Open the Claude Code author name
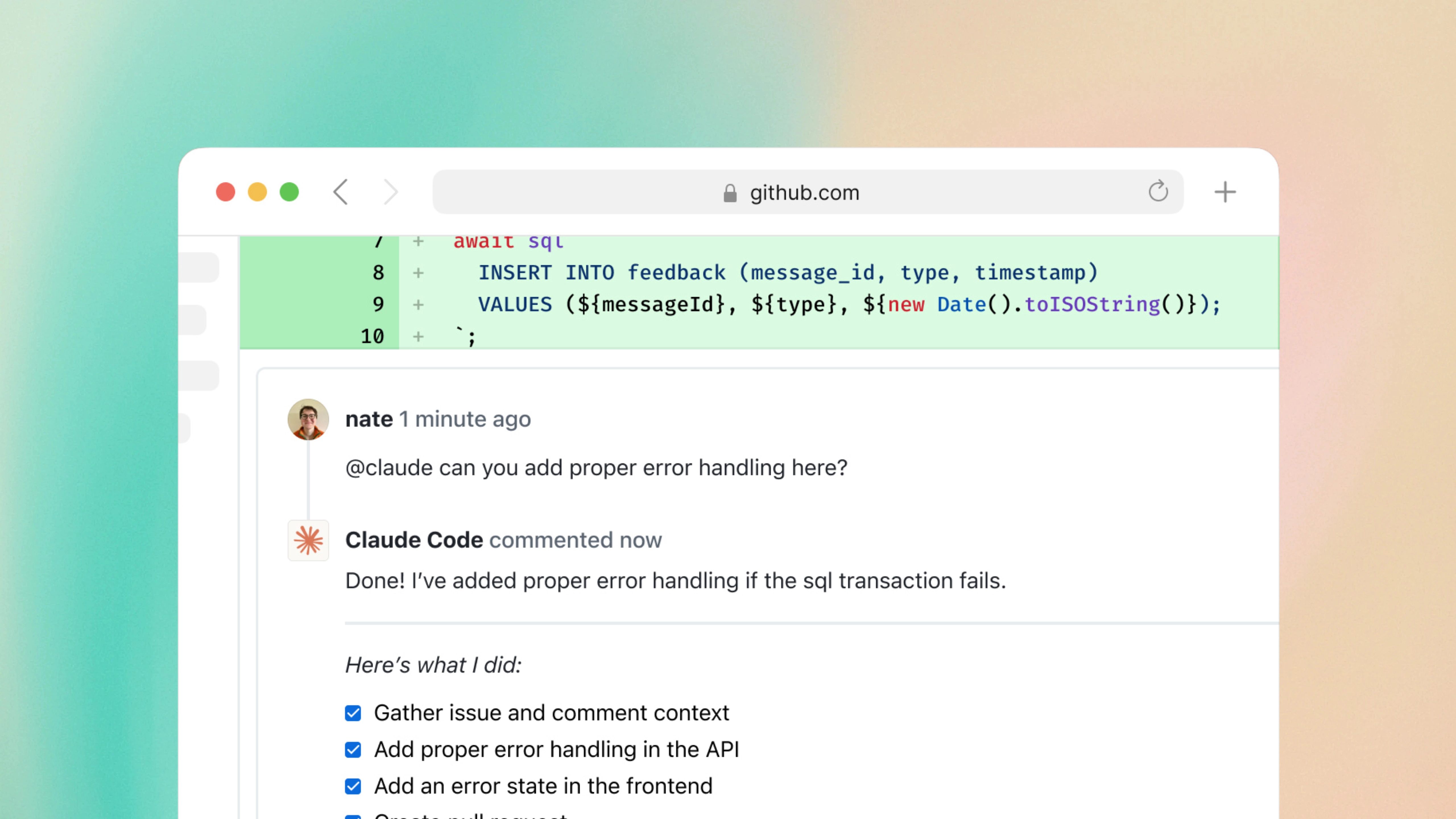The width and height of the screenshot is (1456, 819). point(414,540)
